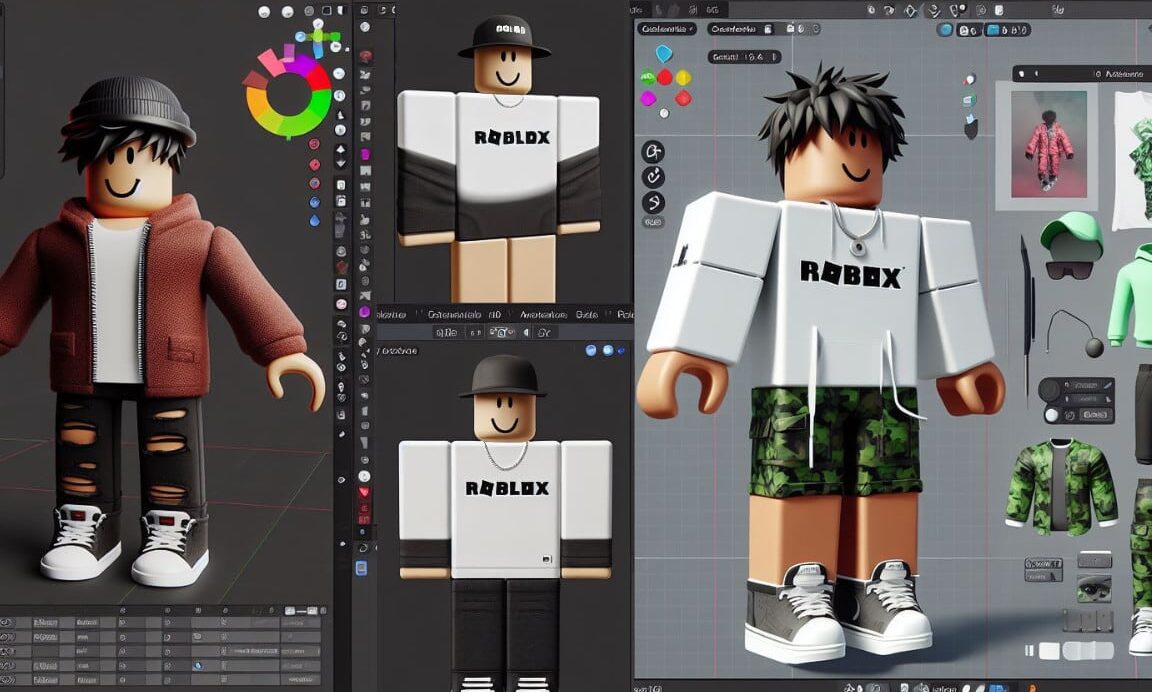Toggle the white circle in small control panel

tap(1051, 416)
